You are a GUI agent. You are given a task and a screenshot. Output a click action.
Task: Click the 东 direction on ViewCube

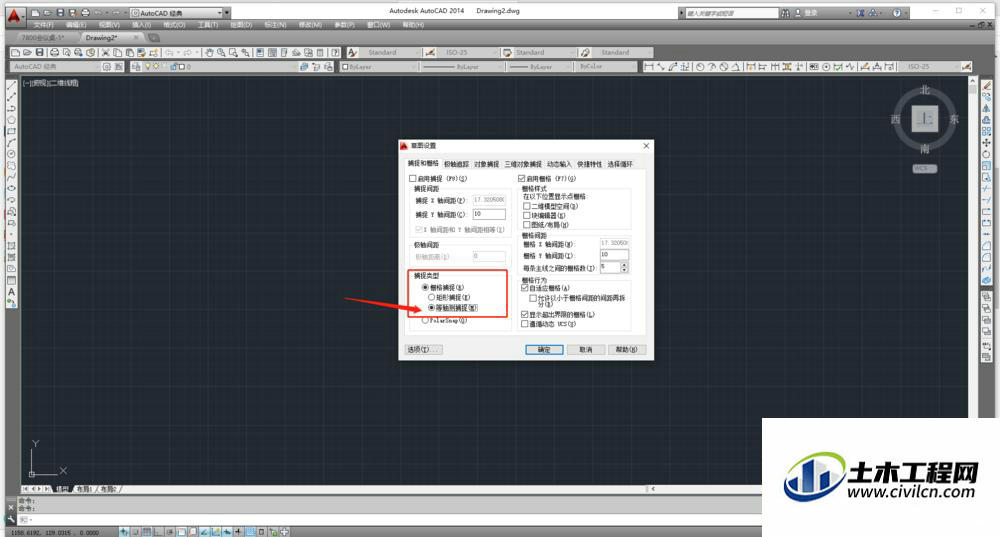(954, 119)
